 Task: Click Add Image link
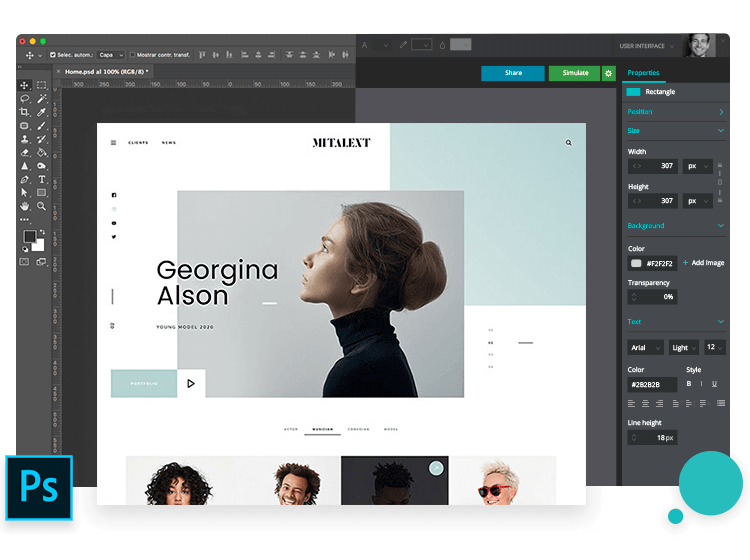click(704, 263)
